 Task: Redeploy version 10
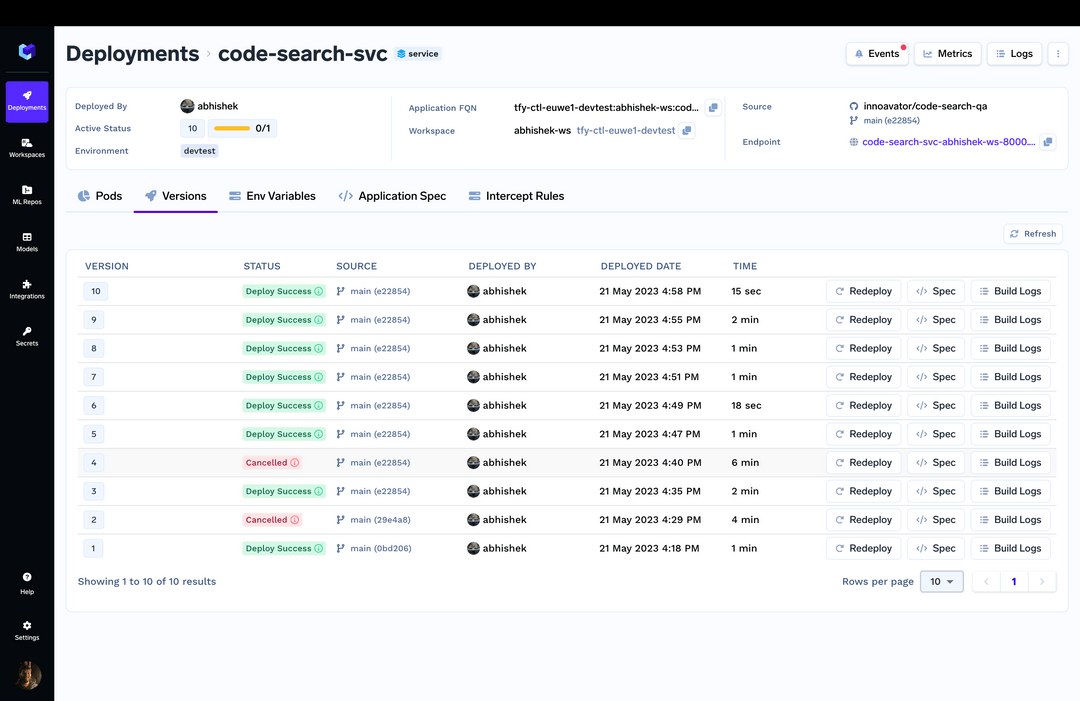863,292
